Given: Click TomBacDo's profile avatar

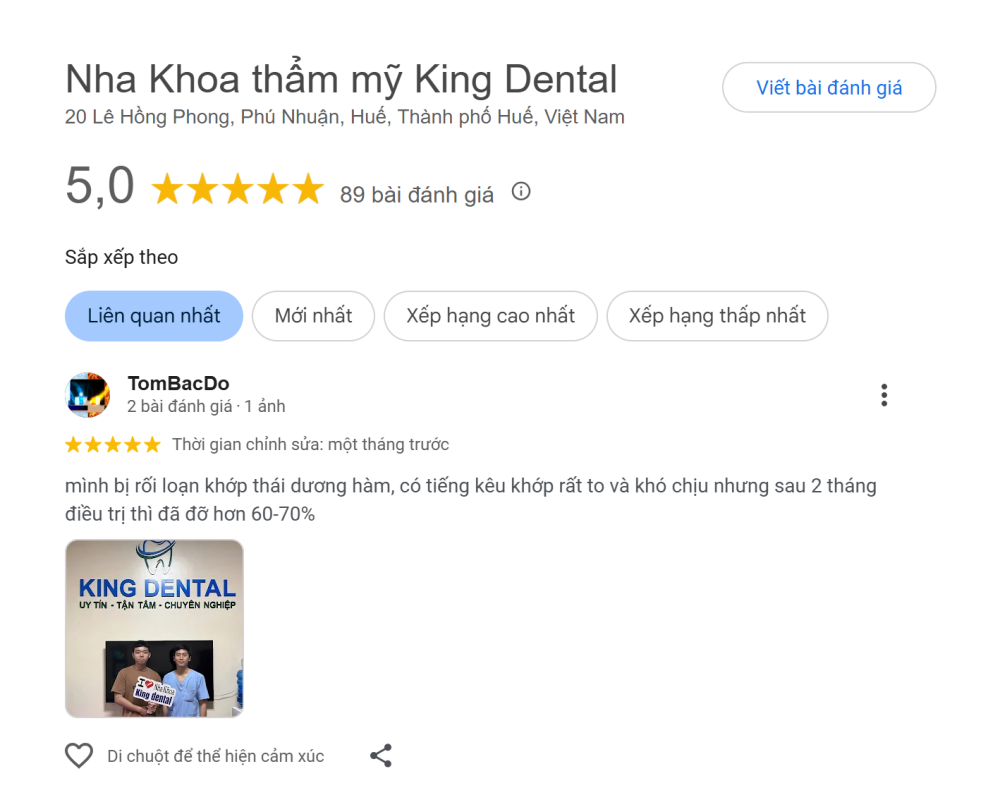Looking at the screenshot, I should coord(88,395).
